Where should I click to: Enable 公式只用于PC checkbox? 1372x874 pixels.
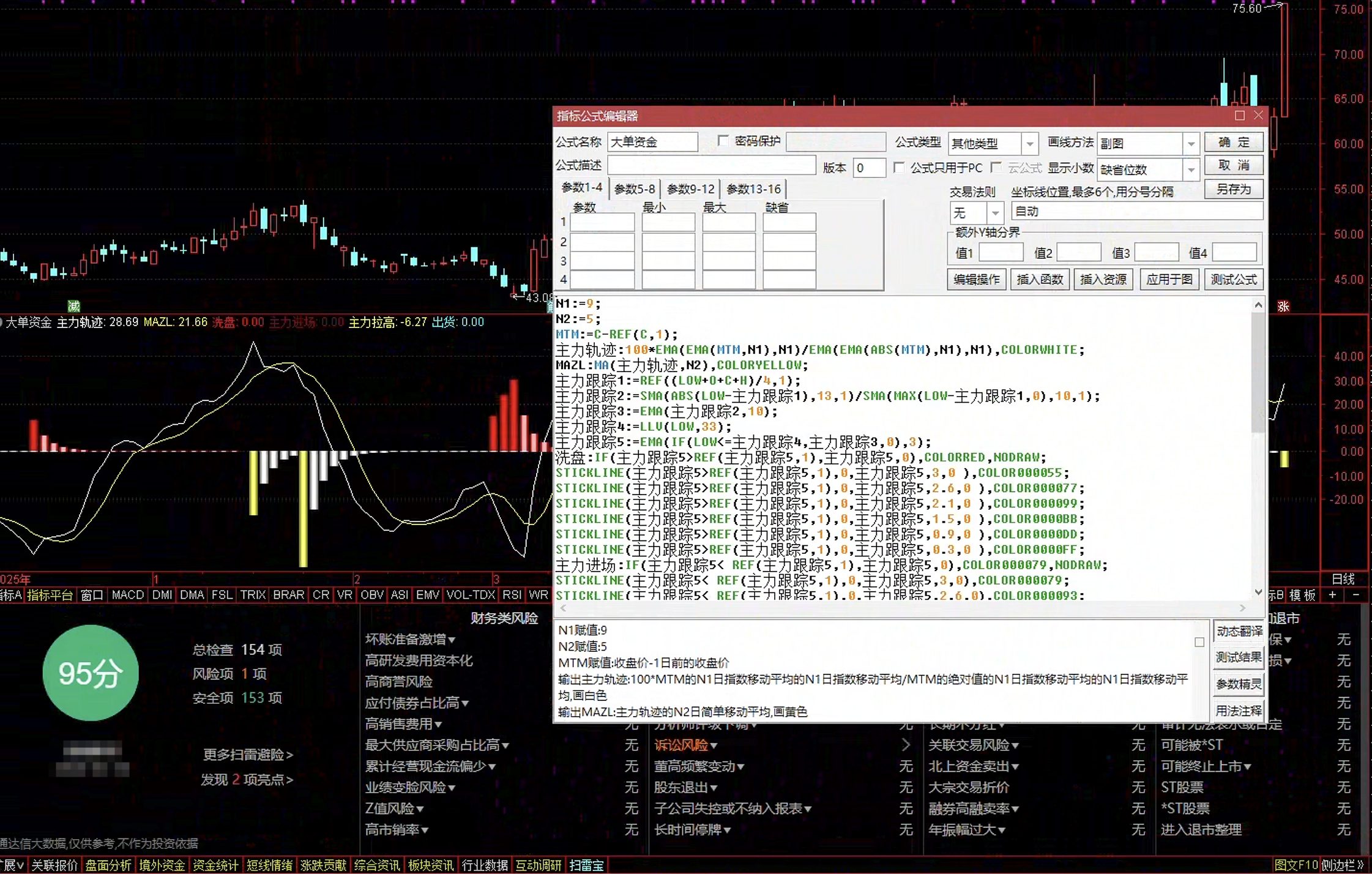click(x=899, y=167)
